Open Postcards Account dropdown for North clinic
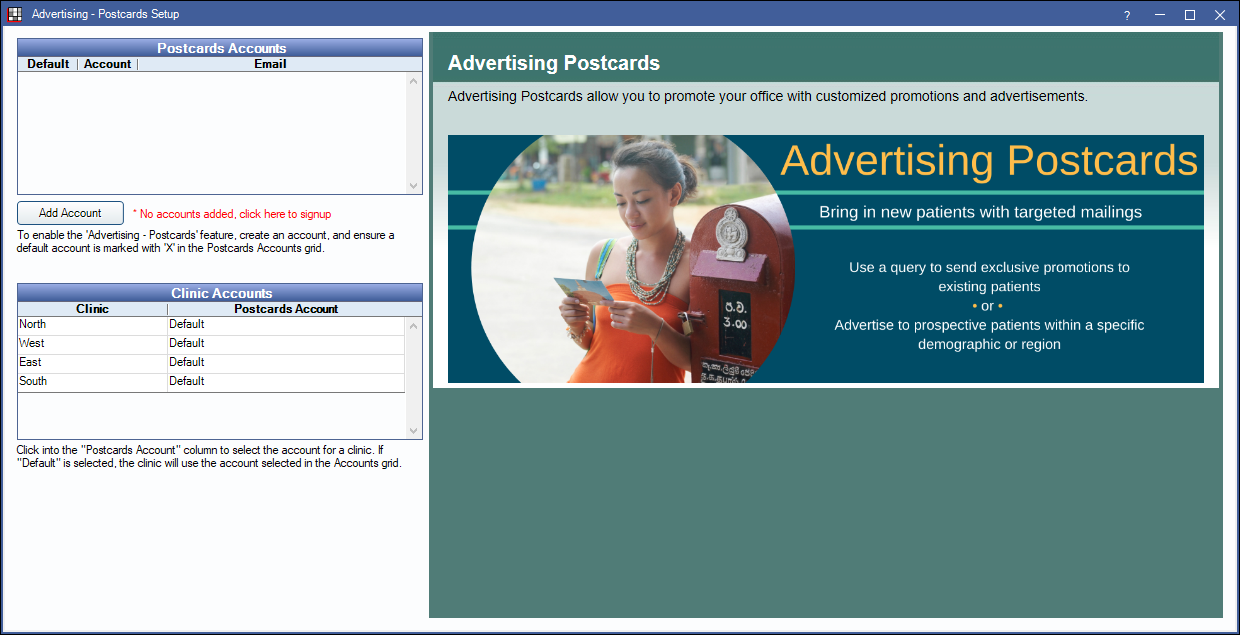The height and width of the screenshot is (635, 1240). click(x=285, y=325)
